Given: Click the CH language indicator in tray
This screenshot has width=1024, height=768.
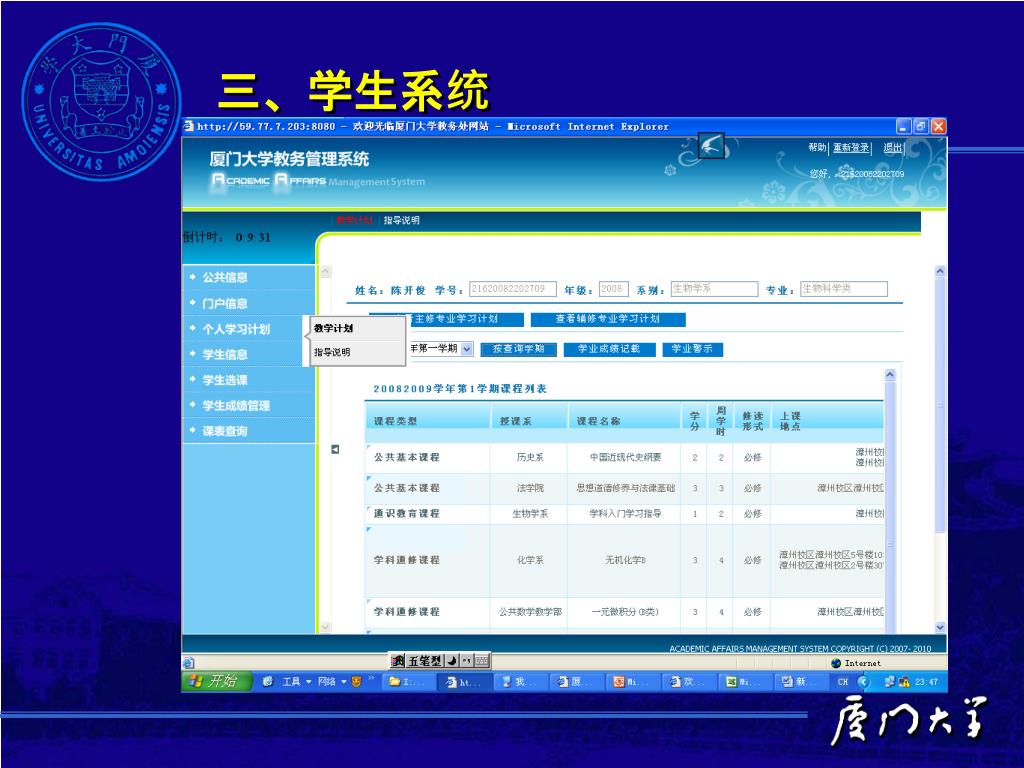Looking at the screenshot, I should 842,682.
